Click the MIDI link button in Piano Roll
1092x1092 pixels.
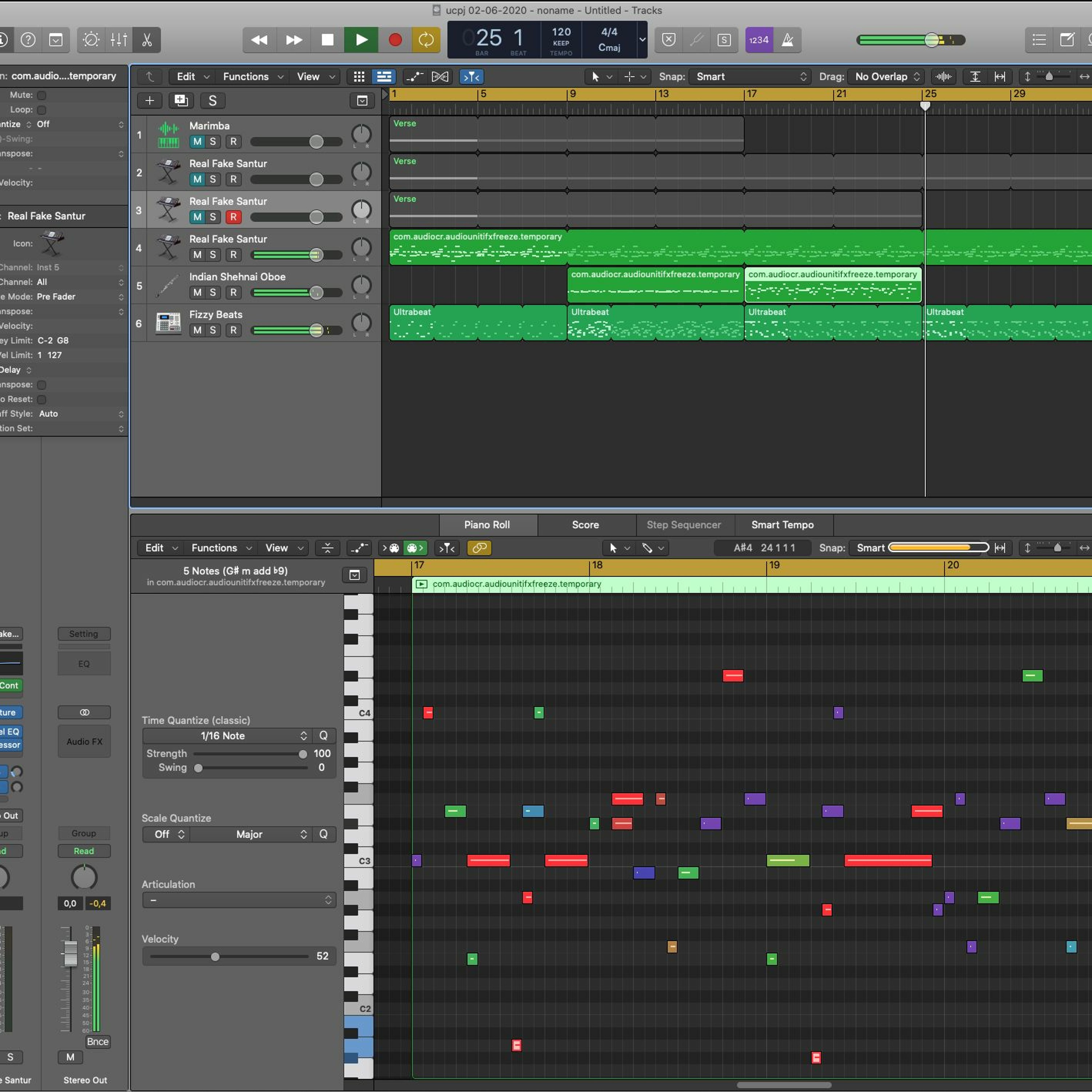click(x=479, y=548)
